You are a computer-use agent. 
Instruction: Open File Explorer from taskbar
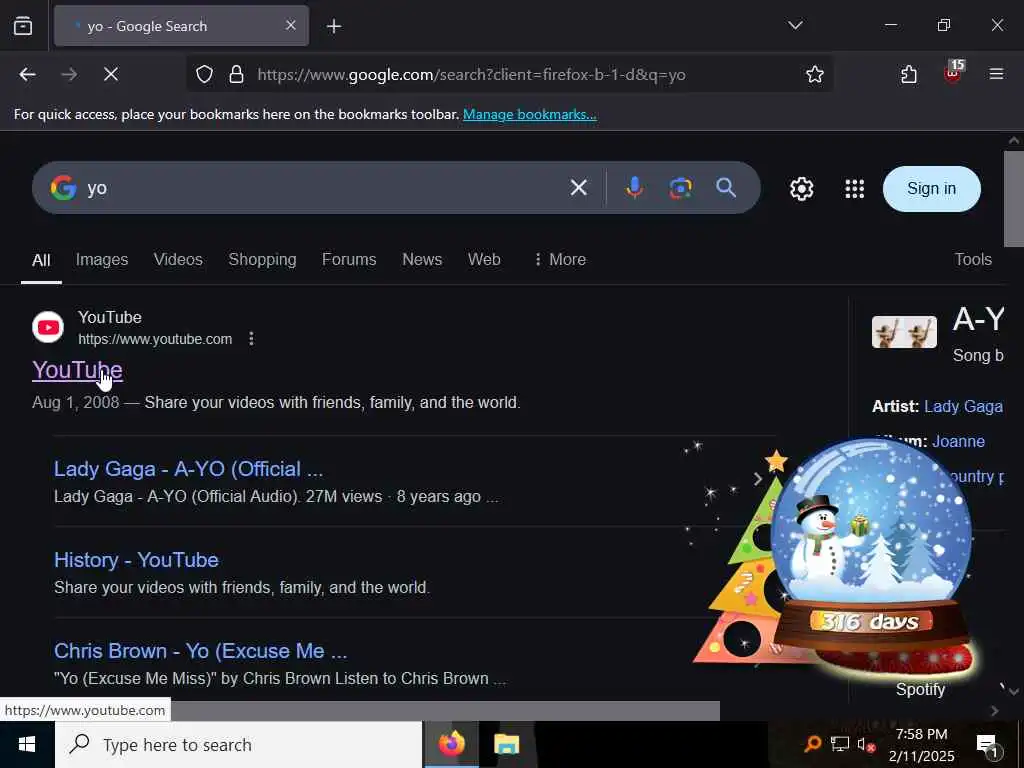coord(506,744)
